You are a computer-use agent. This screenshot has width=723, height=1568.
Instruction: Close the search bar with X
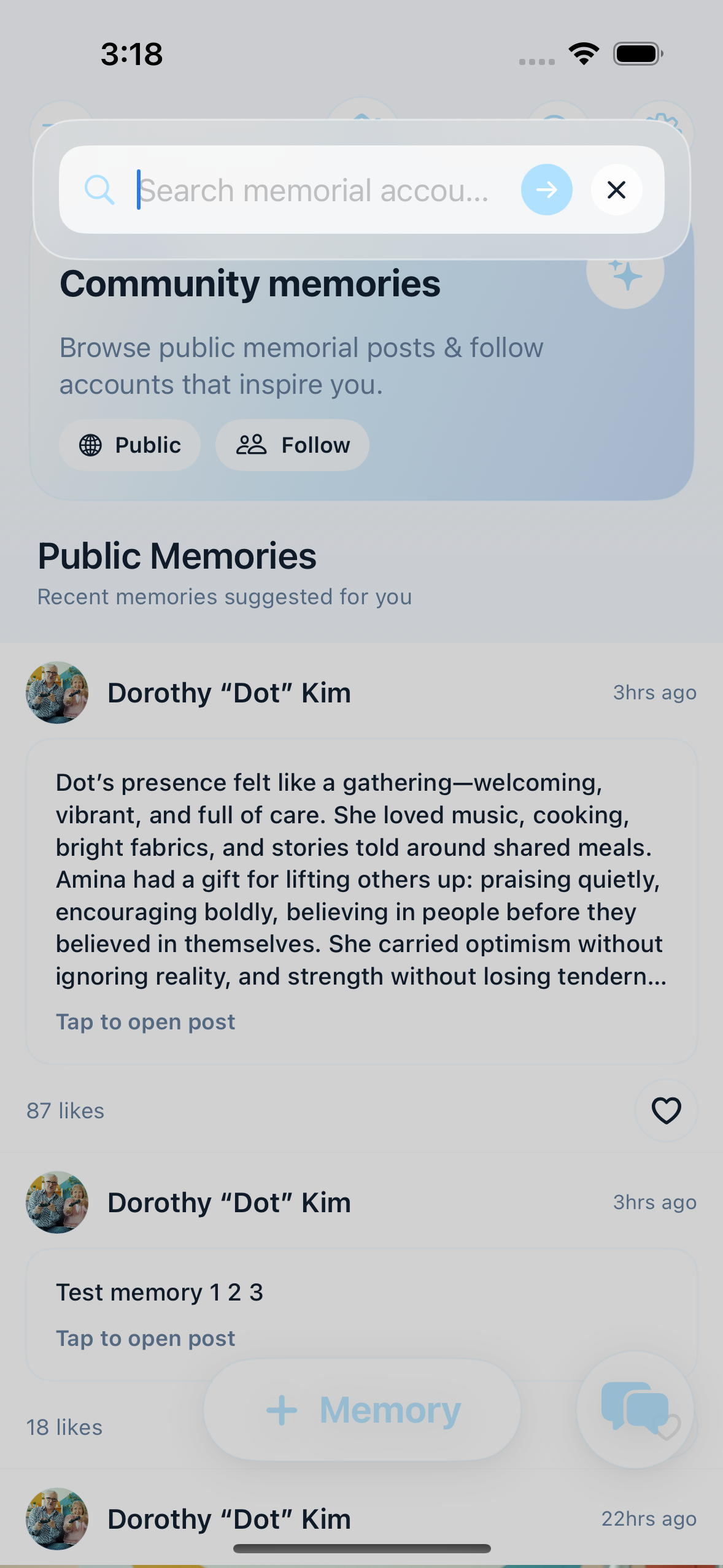(x=616, y=190)
